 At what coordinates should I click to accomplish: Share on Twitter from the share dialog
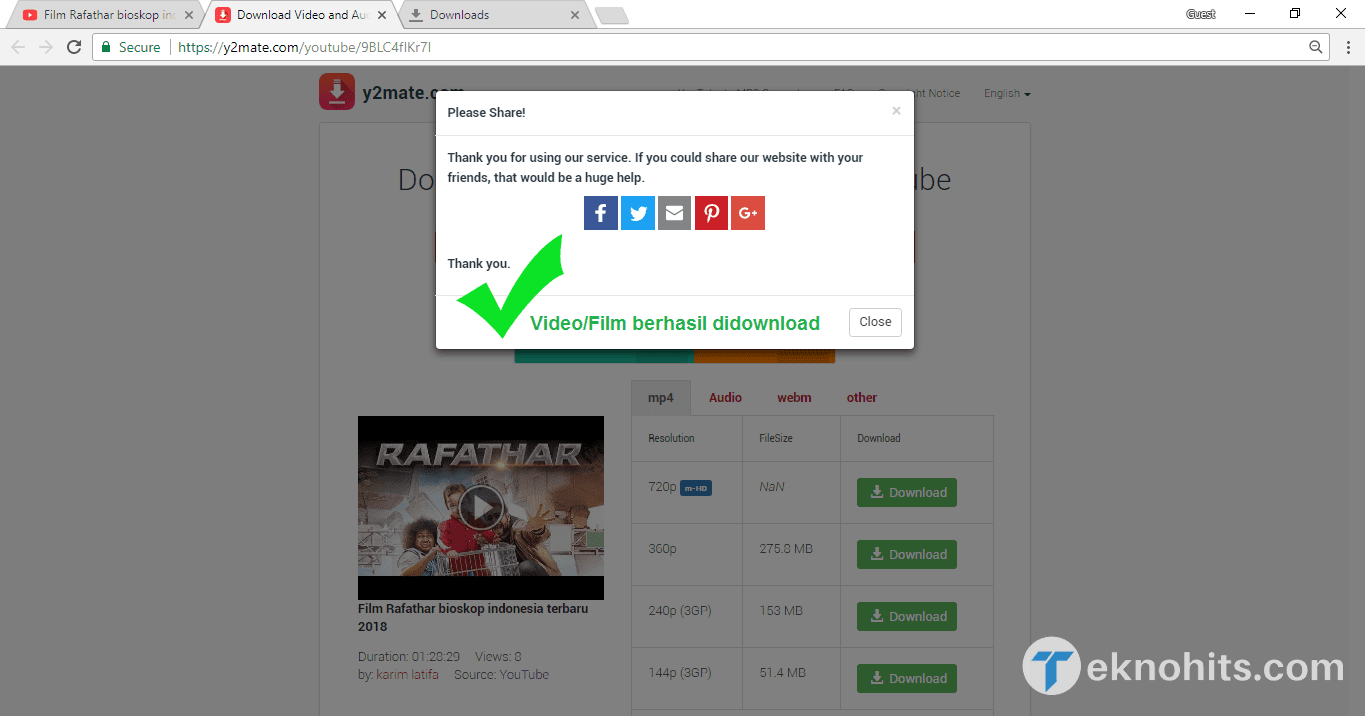point(638,213)
